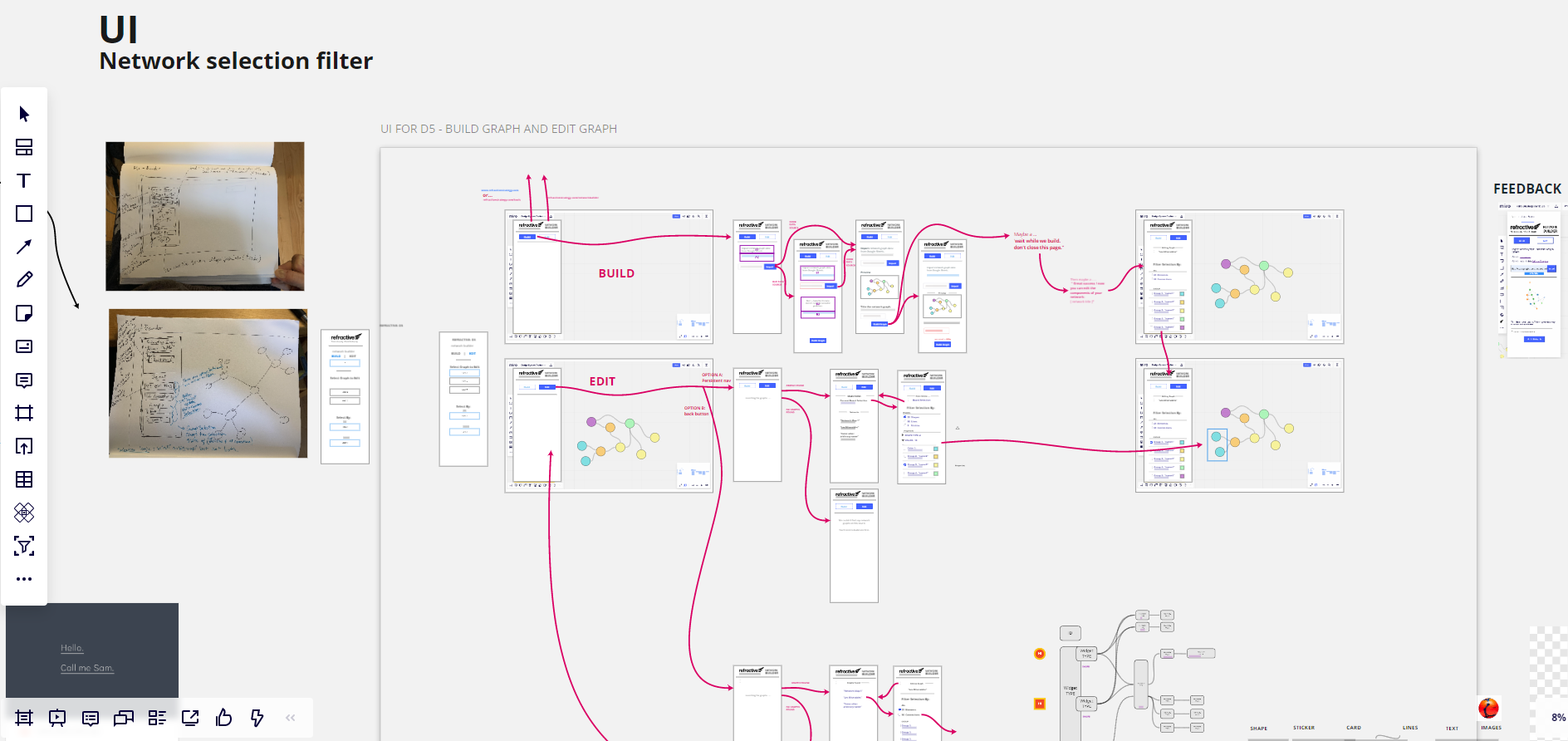Click the square orange icon near widget diagram
1568x741 pixels.
coord(1039,704)
